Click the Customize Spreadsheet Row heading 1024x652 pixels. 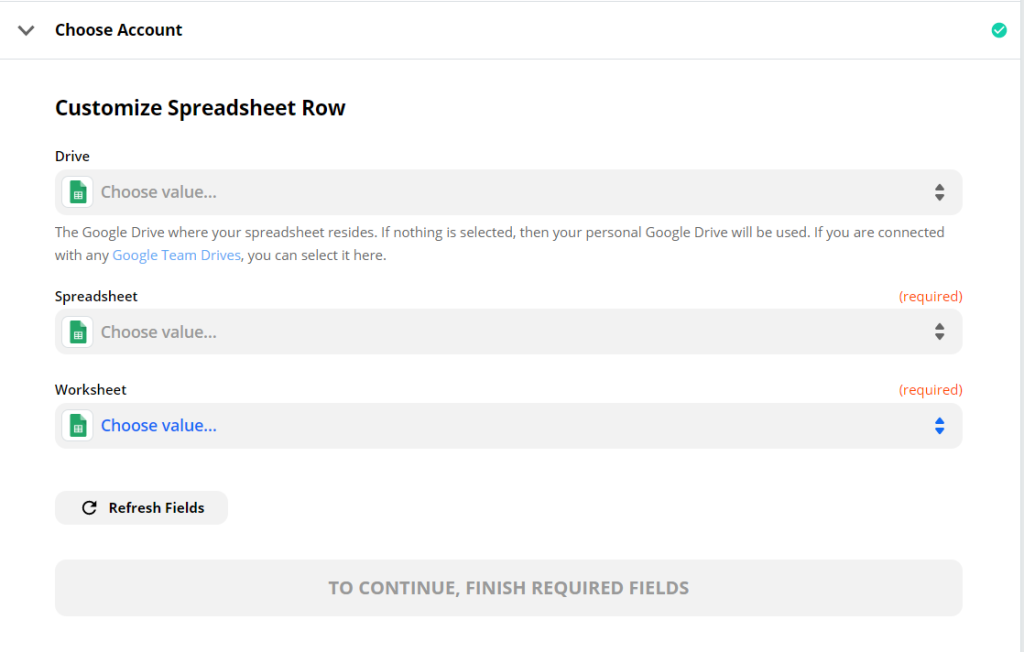(x=200, y=108)
